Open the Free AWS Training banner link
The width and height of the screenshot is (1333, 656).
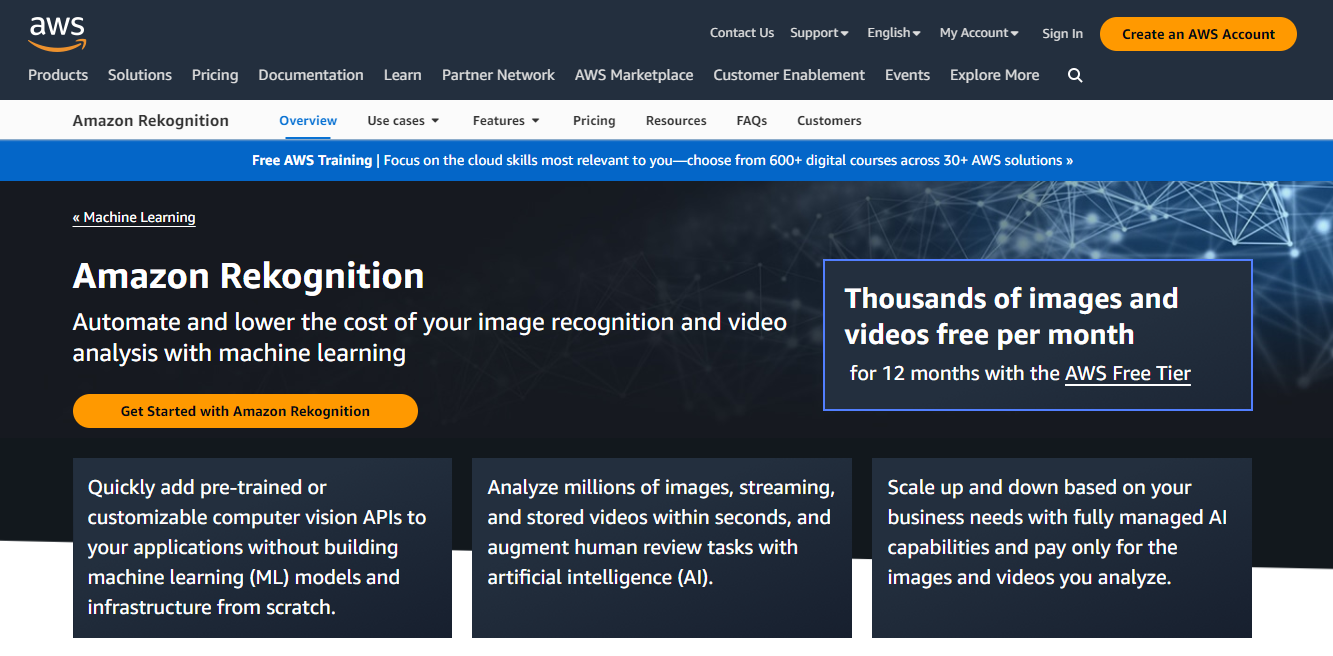(663, 160)
